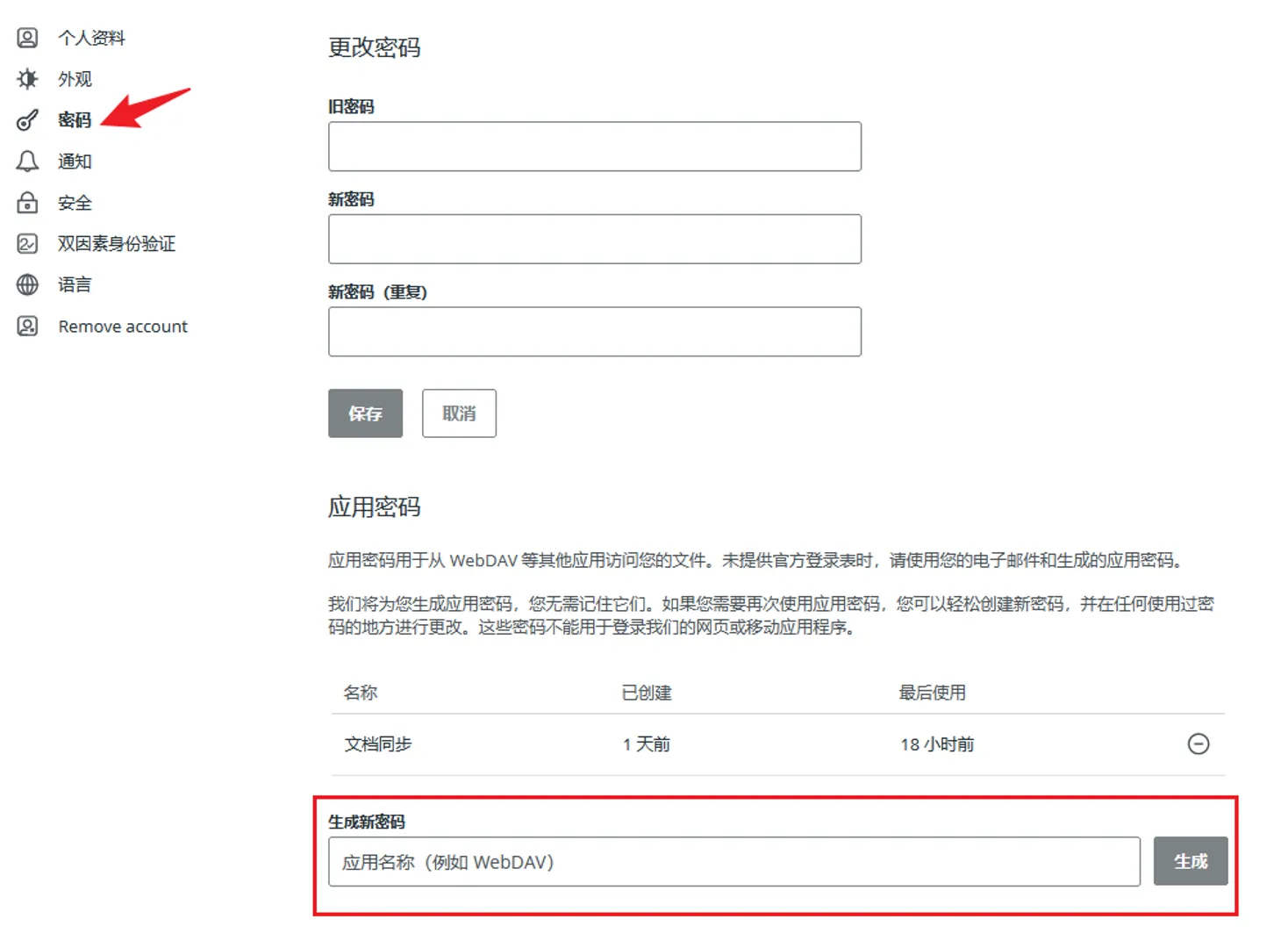Focus the 新密码 input field
Screen dimensions: 1288x948
595,239
